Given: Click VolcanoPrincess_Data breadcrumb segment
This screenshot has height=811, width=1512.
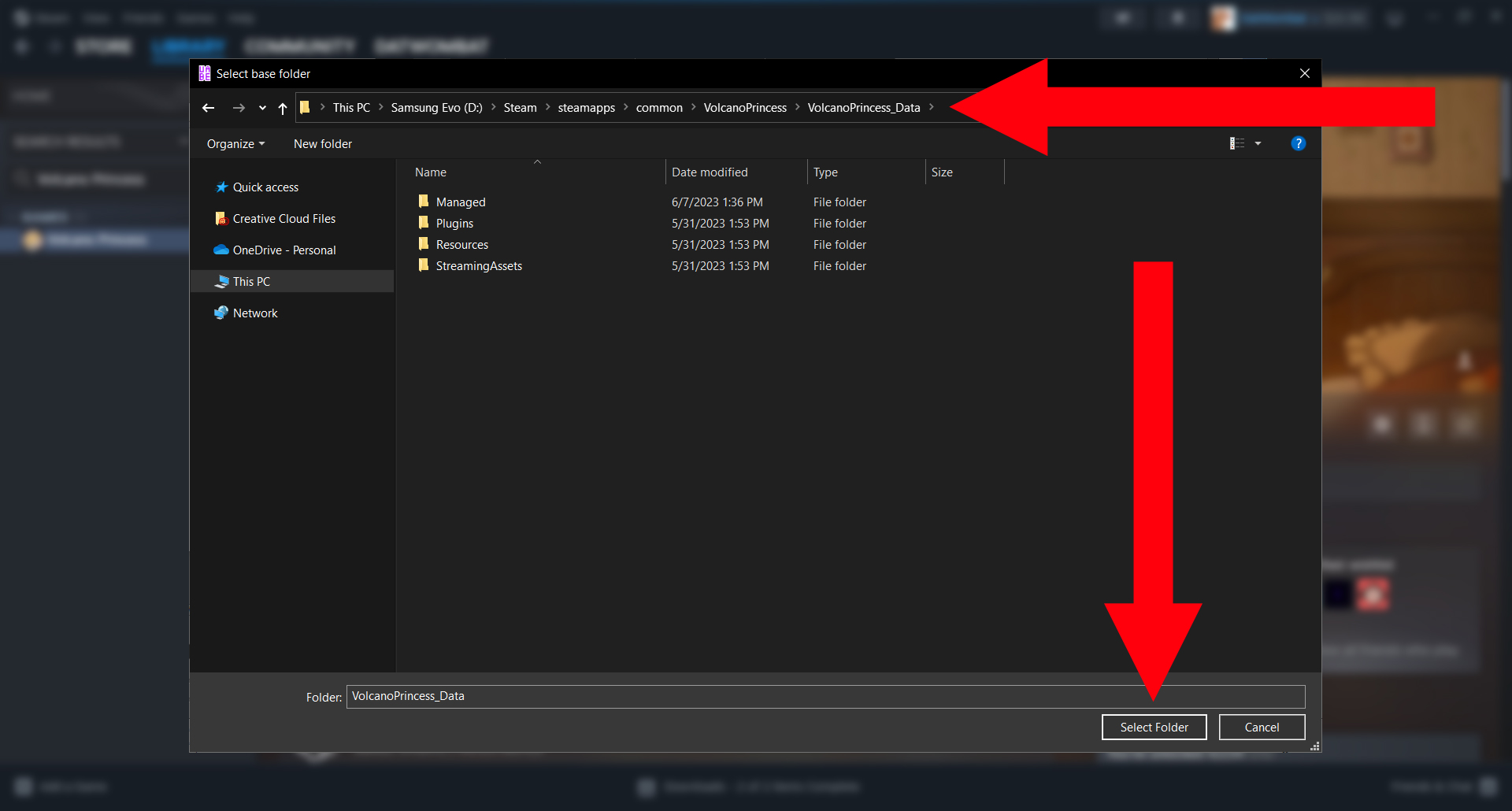Looking at the screenshot, I should click(864, 108).
